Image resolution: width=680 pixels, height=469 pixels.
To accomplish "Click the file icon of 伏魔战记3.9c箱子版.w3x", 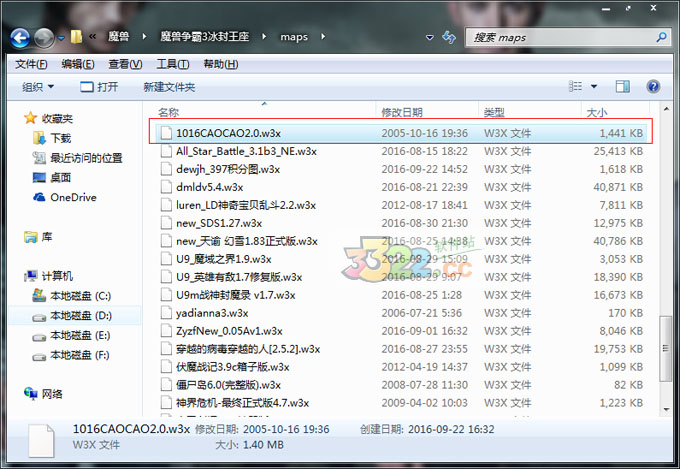I will [x=167, y=367].
